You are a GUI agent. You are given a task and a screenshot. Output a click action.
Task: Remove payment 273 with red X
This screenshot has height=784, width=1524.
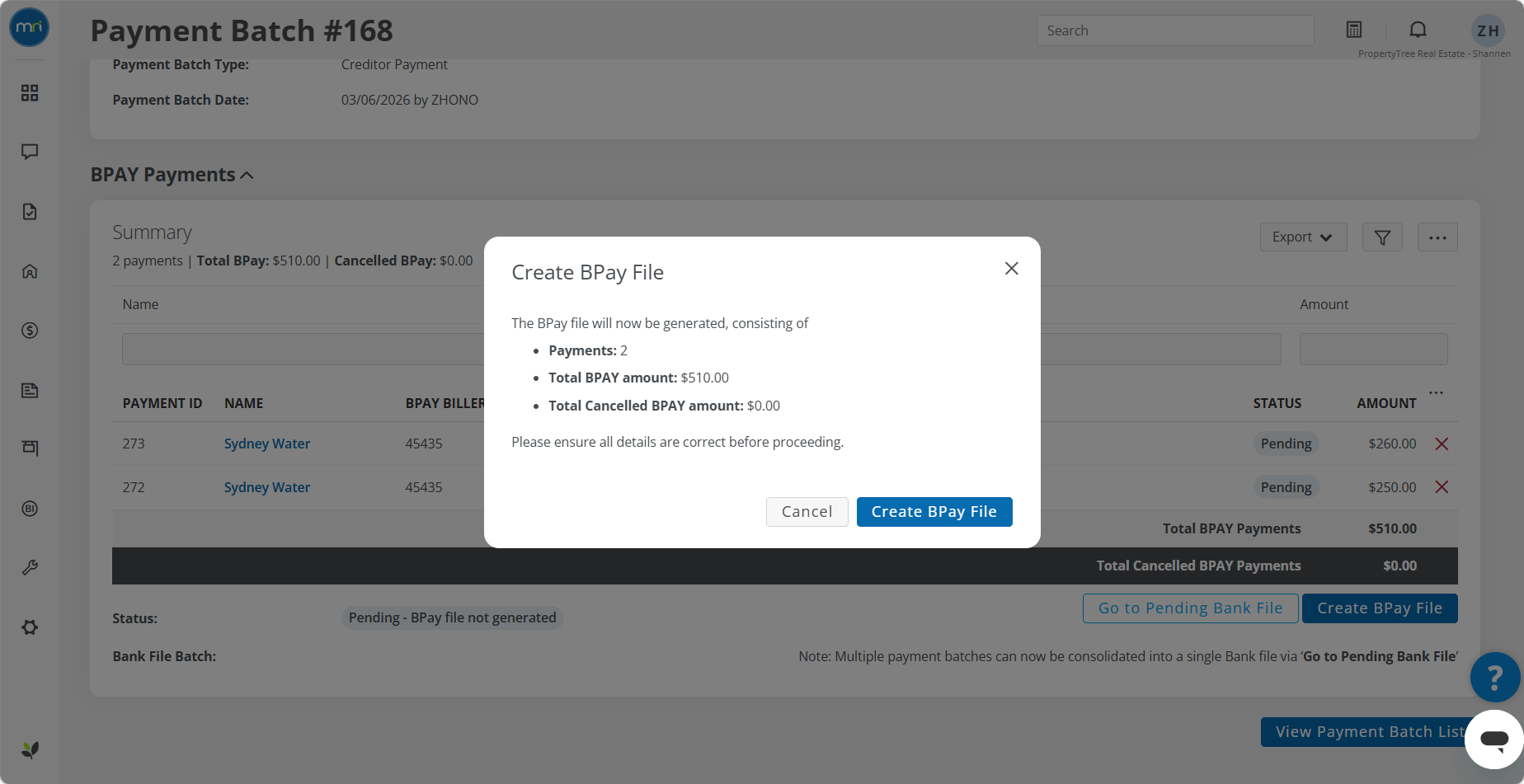(x=1442, y=444)
